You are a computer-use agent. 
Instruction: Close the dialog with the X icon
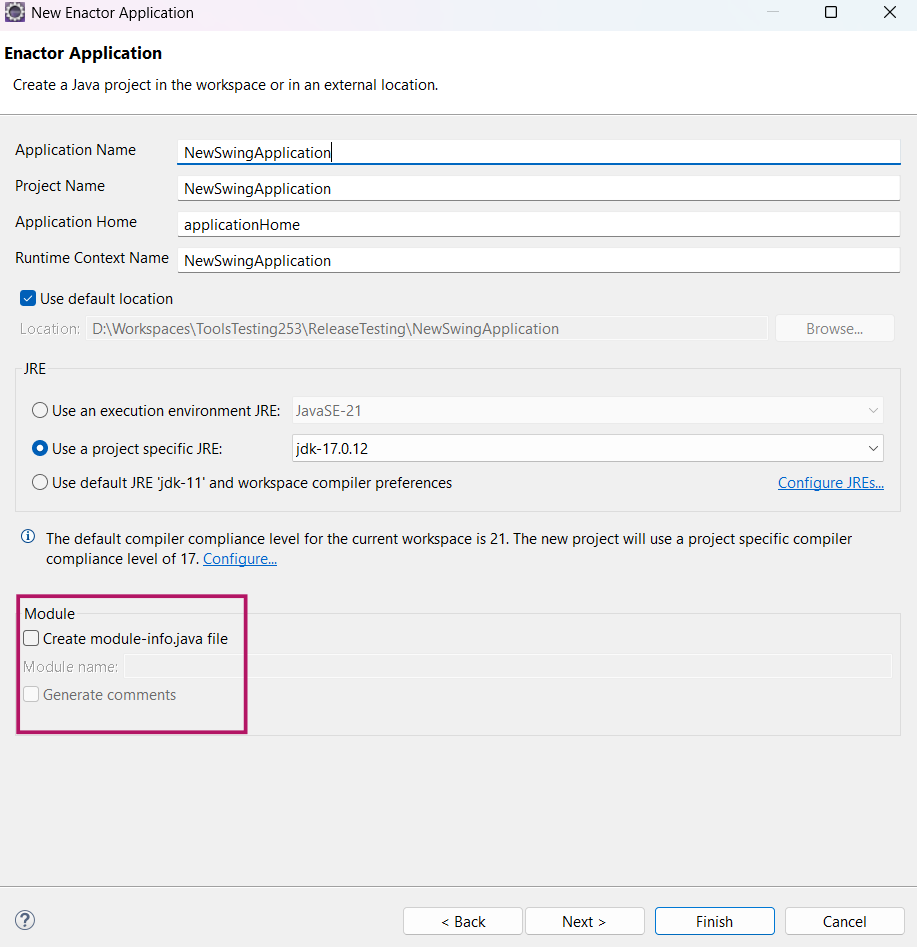pyautogui.click(x=889, y=13)
